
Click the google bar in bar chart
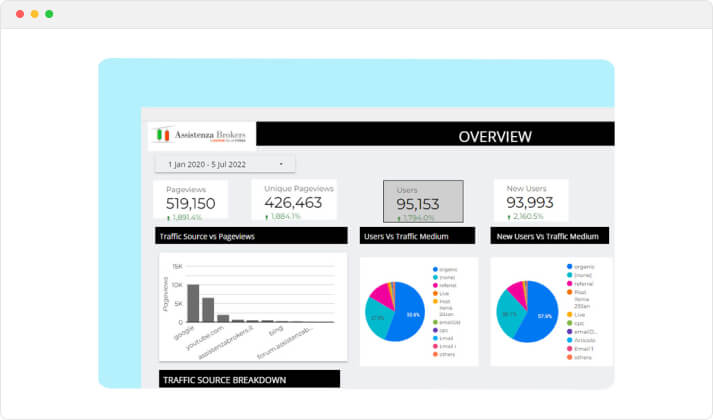pos(193,303)
